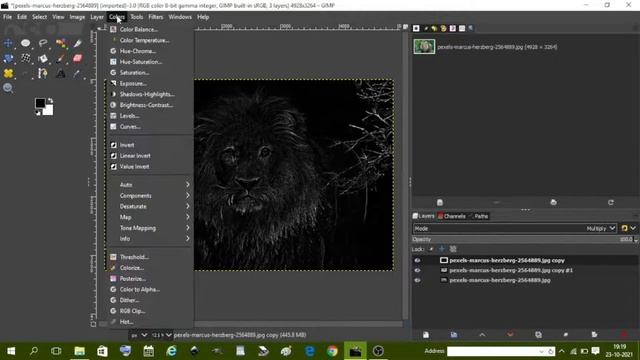Select the Text tool

pyautogui.click(x=60, y=73)
